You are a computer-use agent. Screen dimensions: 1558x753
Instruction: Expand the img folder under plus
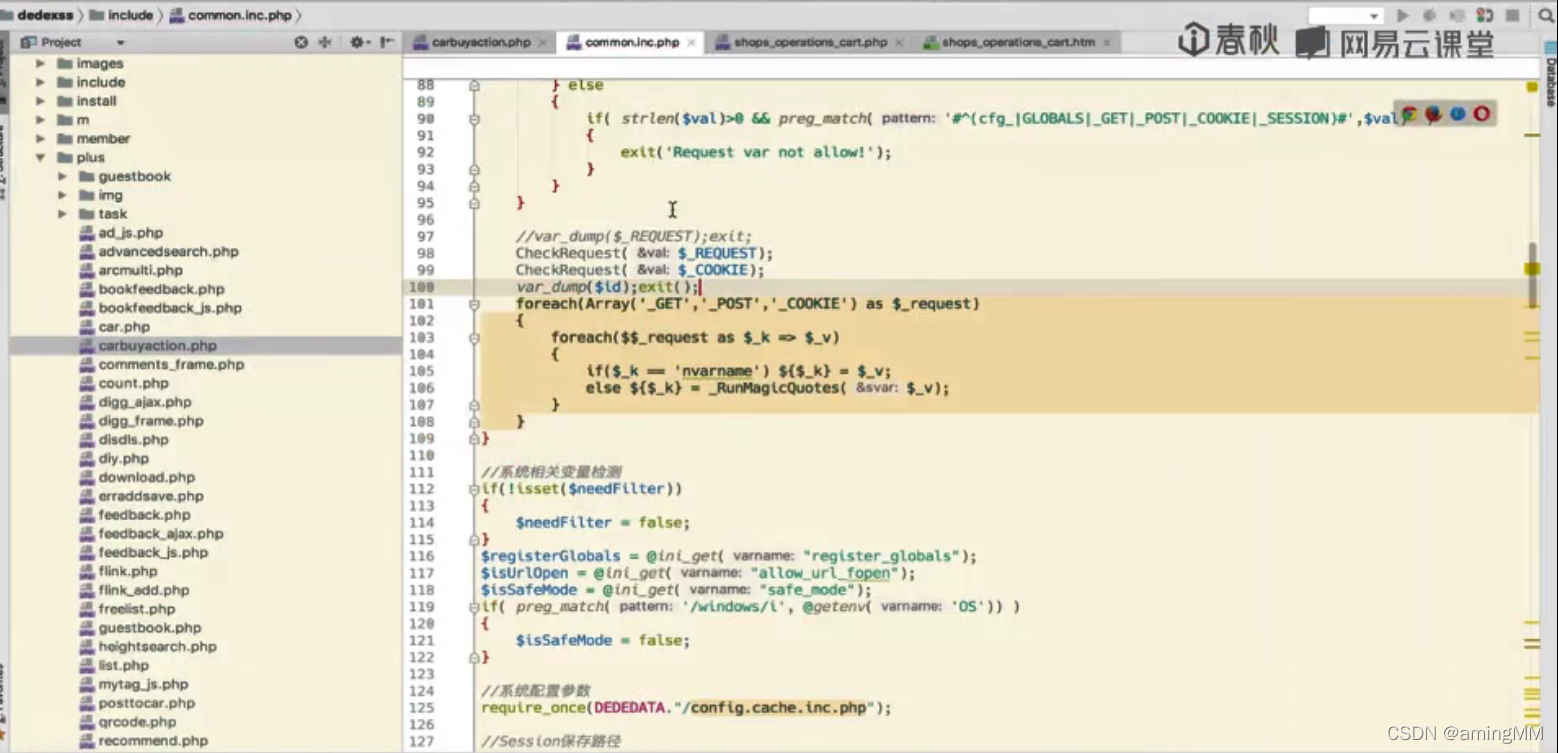pos(62,195)
